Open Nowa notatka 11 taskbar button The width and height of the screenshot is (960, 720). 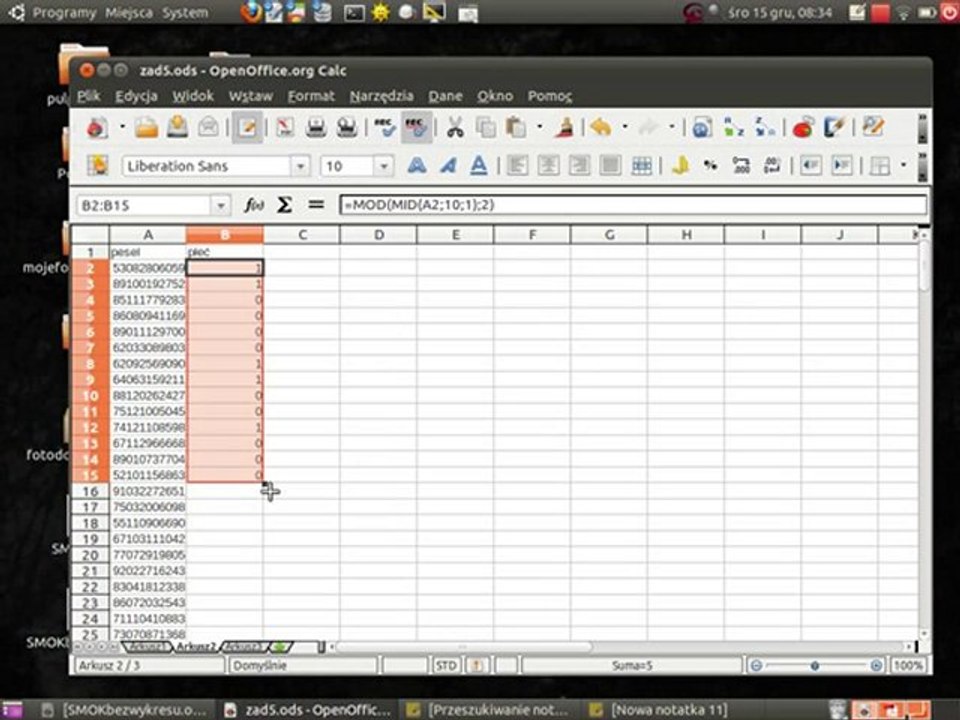(661, 710)
